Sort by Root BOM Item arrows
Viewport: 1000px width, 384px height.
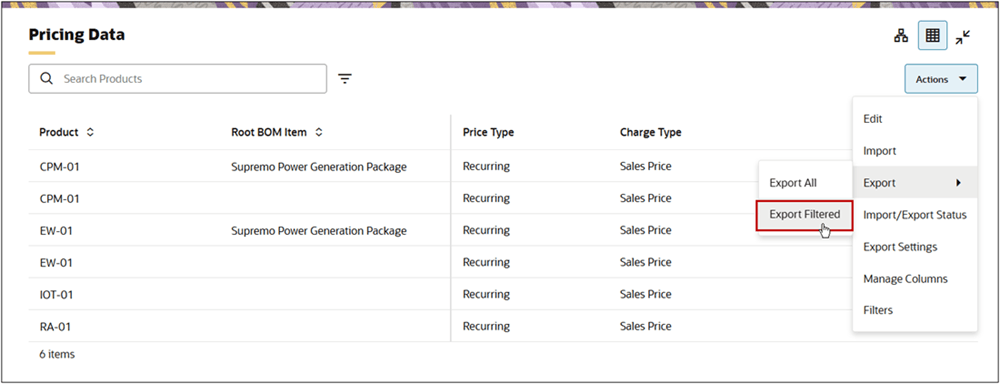point(319,133)
